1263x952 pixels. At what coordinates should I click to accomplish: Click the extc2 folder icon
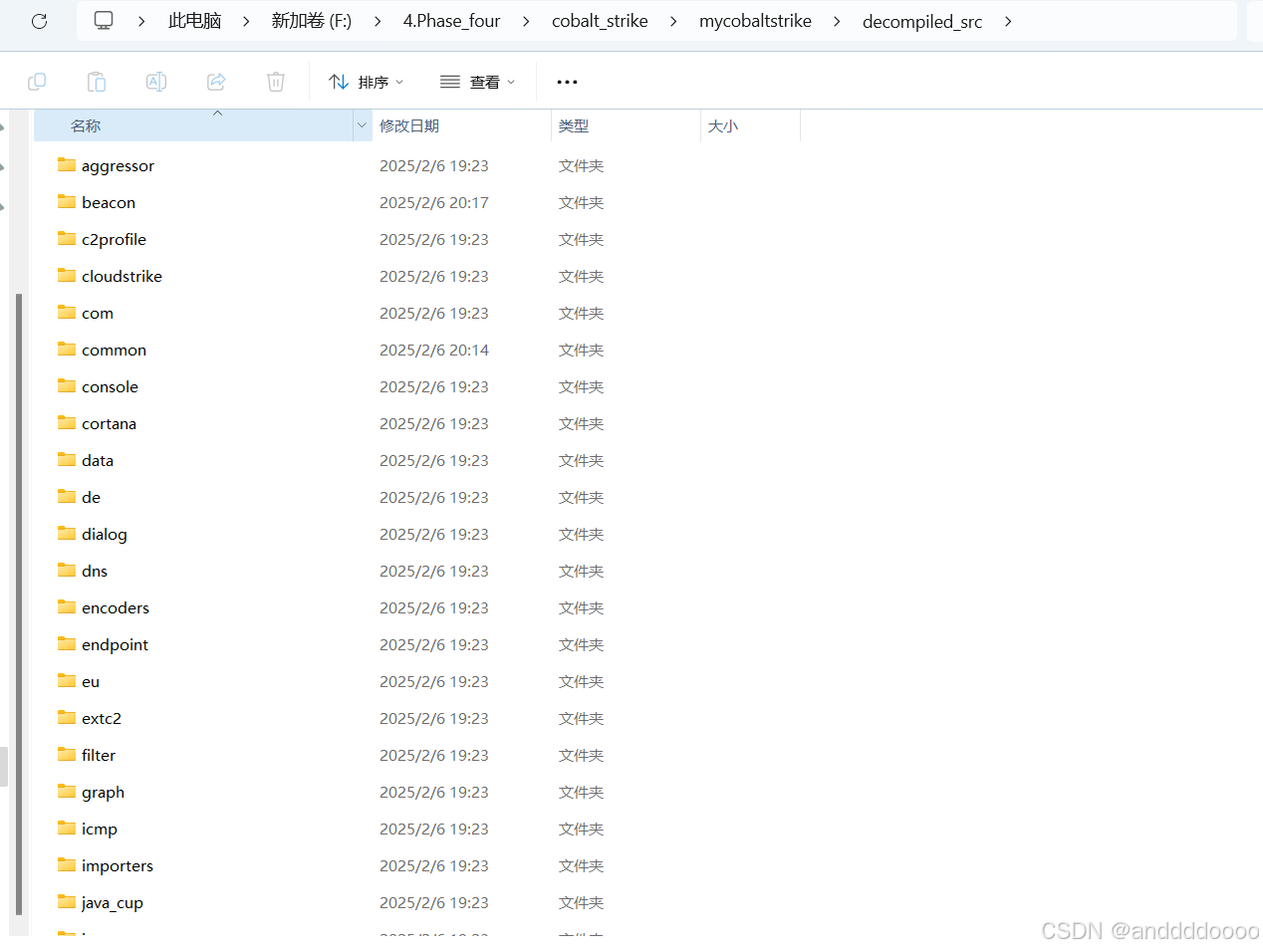click(x=67, y=718)
